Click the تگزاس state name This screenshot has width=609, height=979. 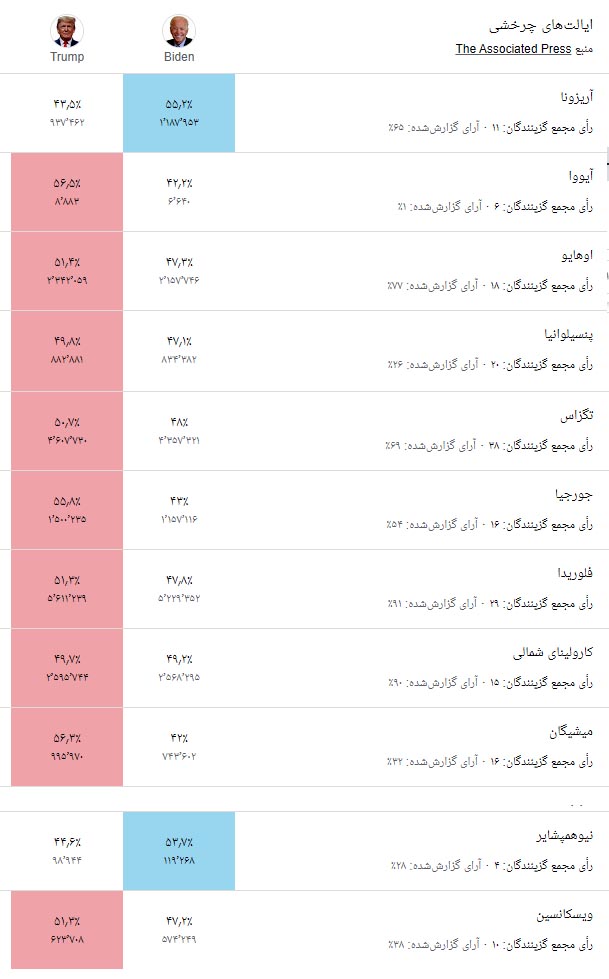tap(577, 414)
